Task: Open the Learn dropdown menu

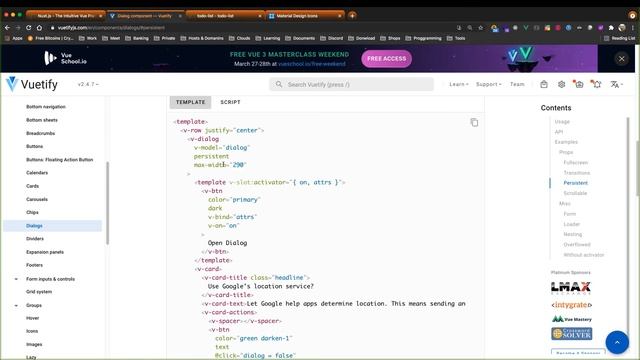Action: coord(459,84)
